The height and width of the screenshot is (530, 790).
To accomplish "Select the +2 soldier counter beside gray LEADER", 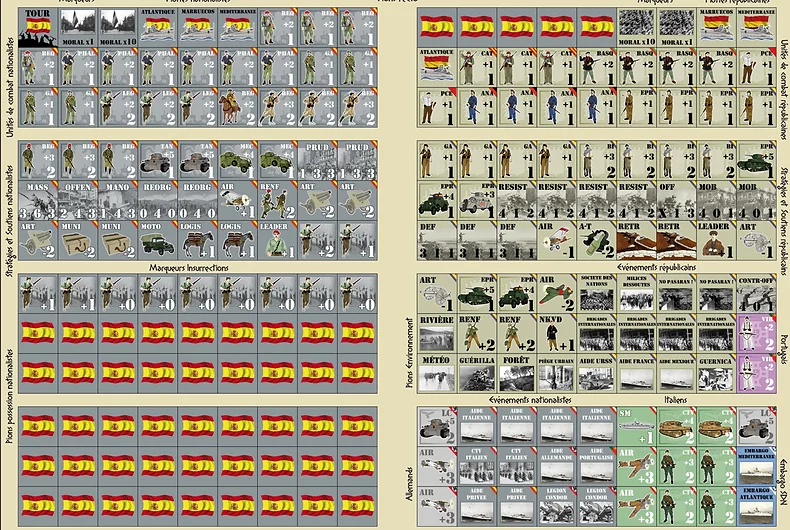I will pyautogui.click(x=317, y=240).
